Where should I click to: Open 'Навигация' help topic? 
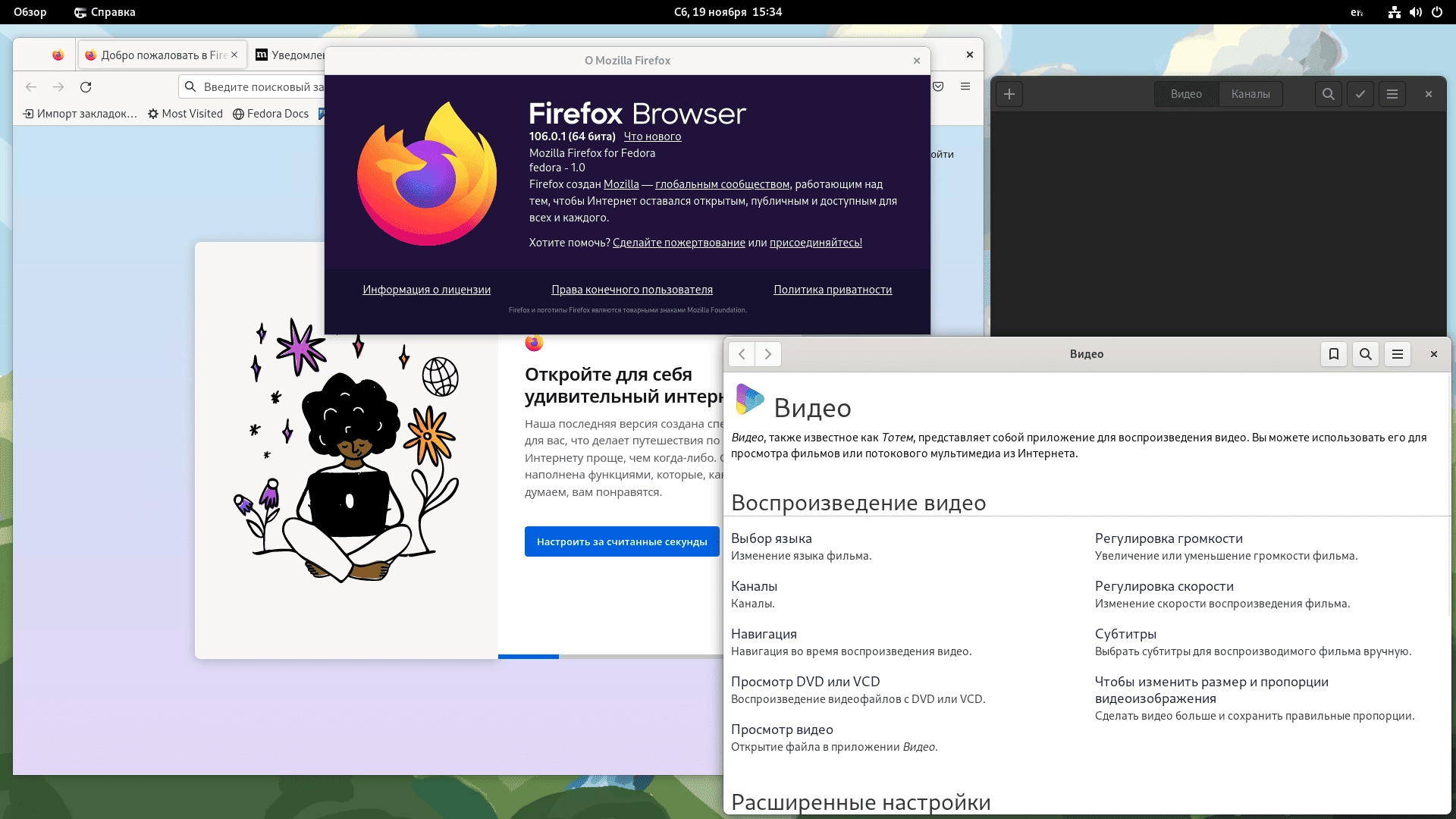[x=764, y=634]
